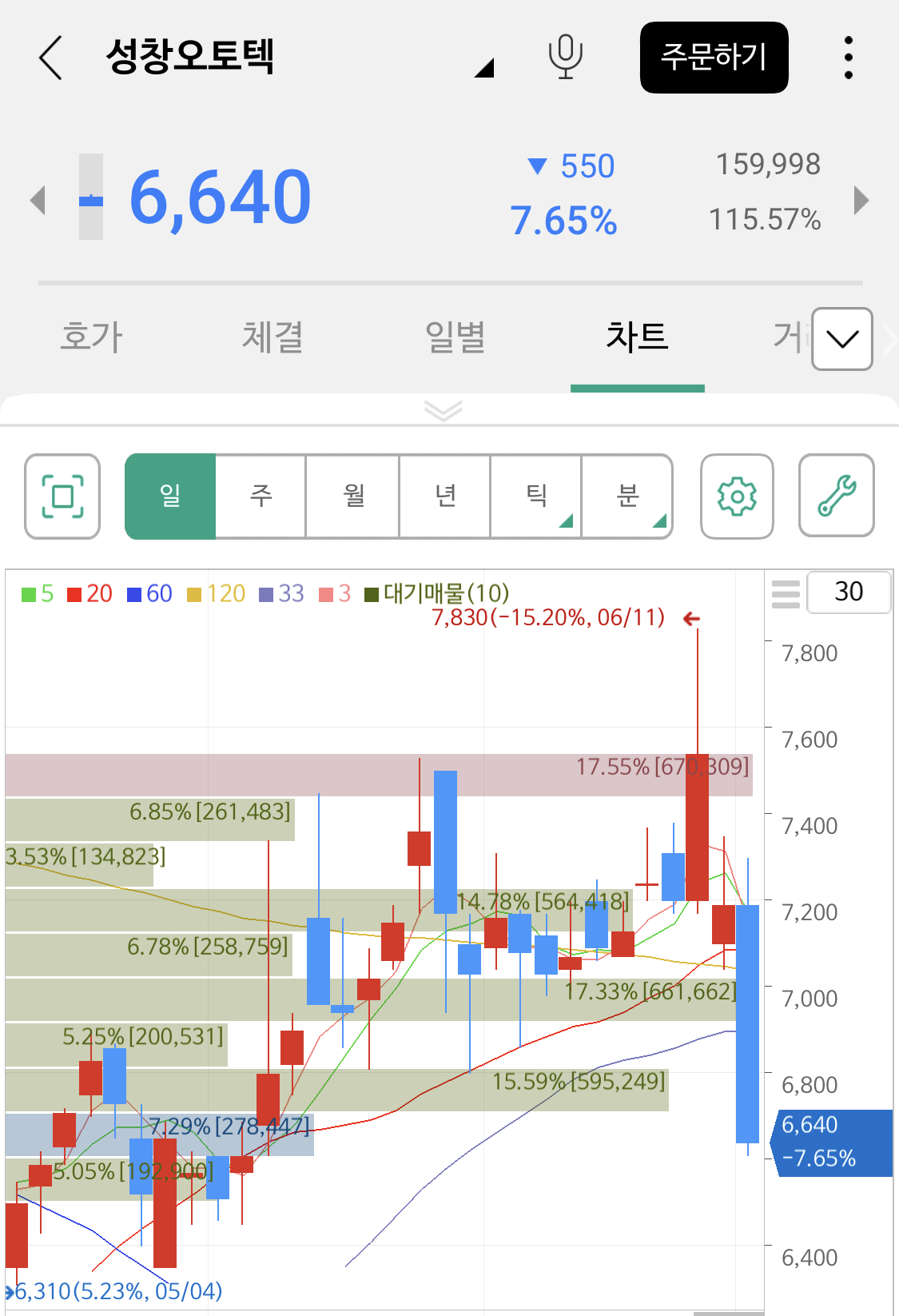The image size is (899, 1316).
Task: Open the three-dot more options menu
Action: click(x=849, y=58)
